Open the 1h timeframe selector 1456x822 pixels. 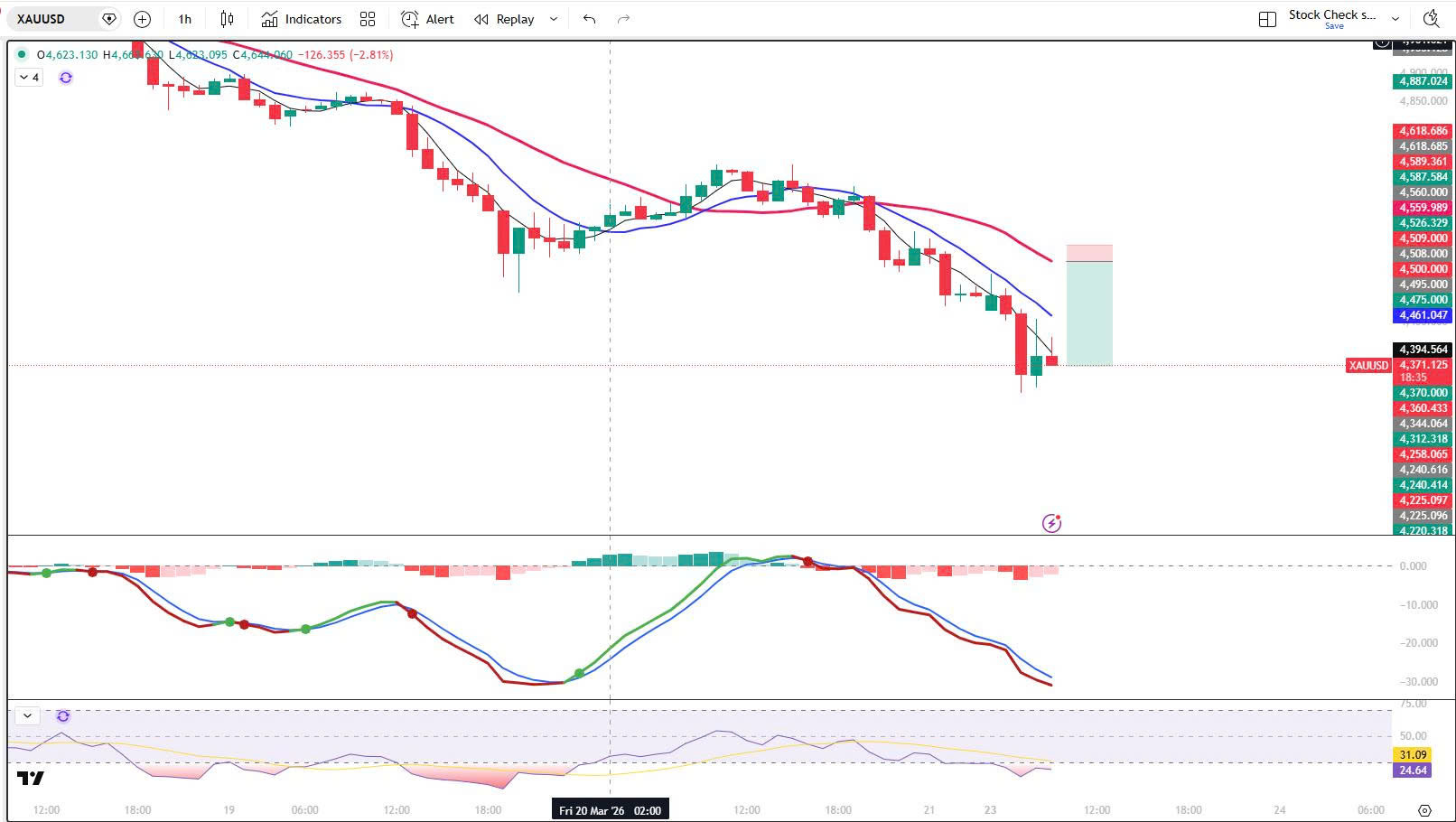[184, 19]
